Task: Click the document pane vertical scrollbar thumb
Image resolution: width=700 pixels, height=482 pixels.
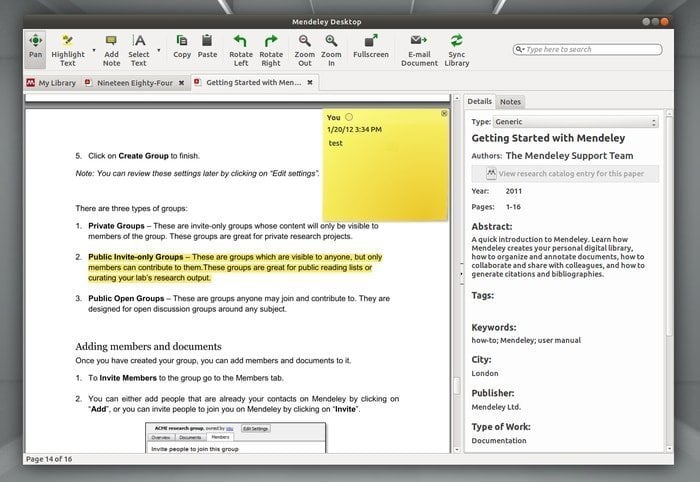Action: point(457,386)
